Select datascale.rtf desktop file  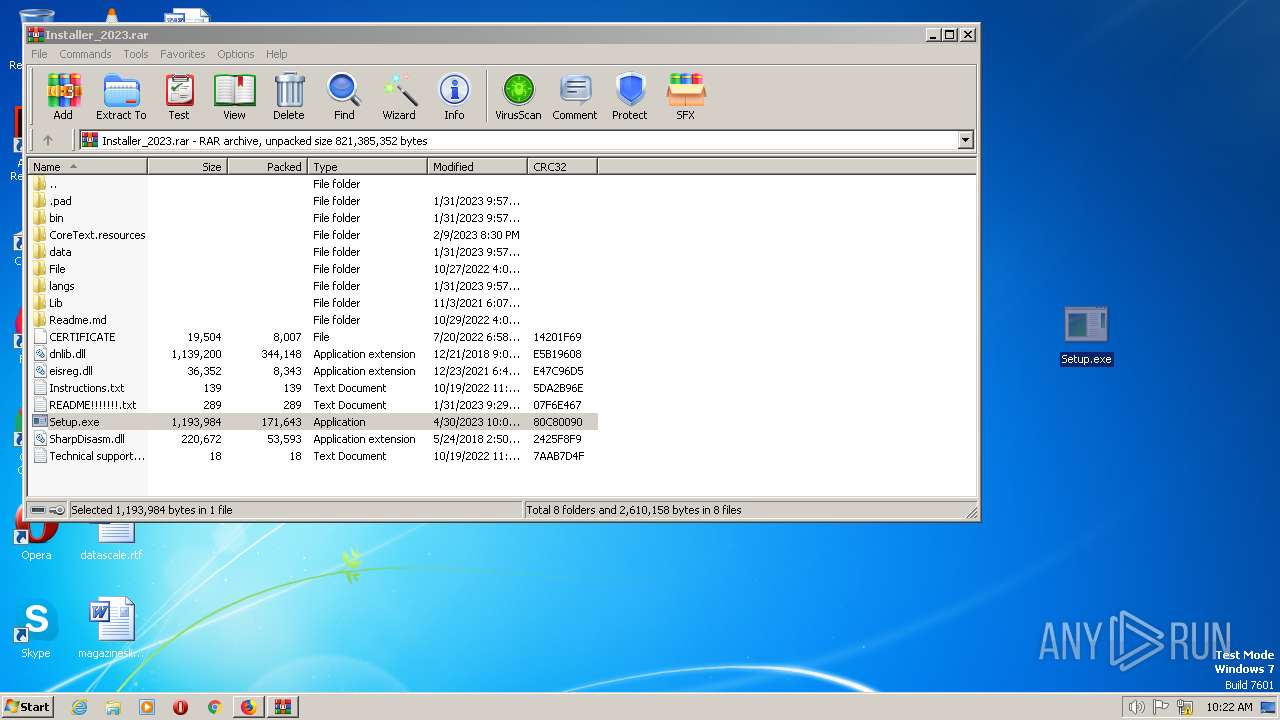click(111, 540)
